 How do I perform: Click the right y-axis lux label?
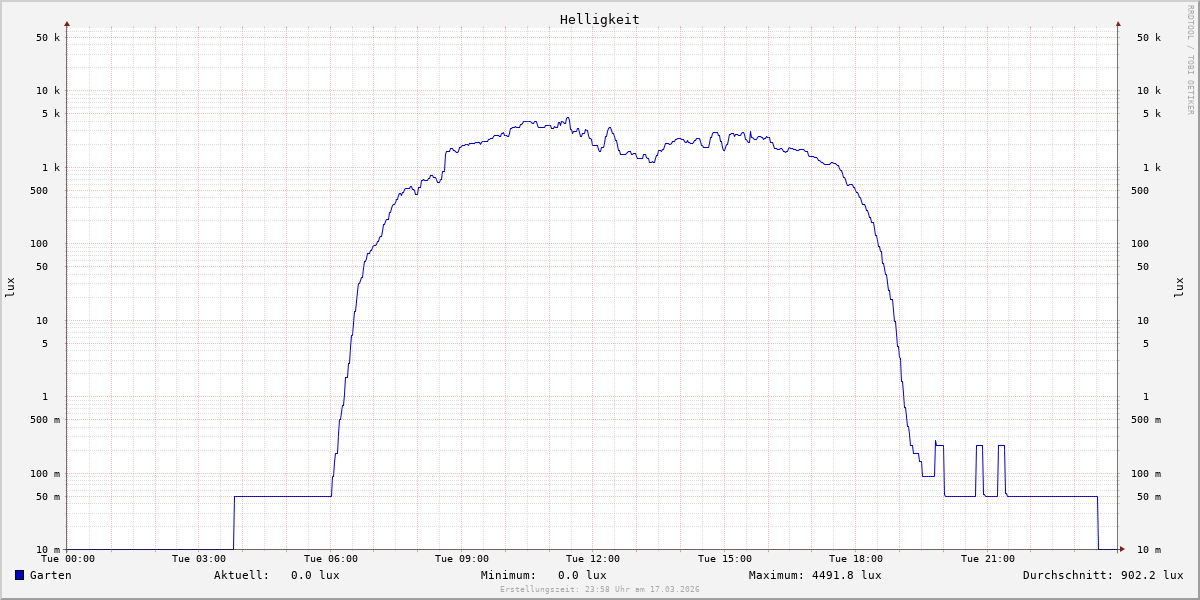coord(1179,287)
